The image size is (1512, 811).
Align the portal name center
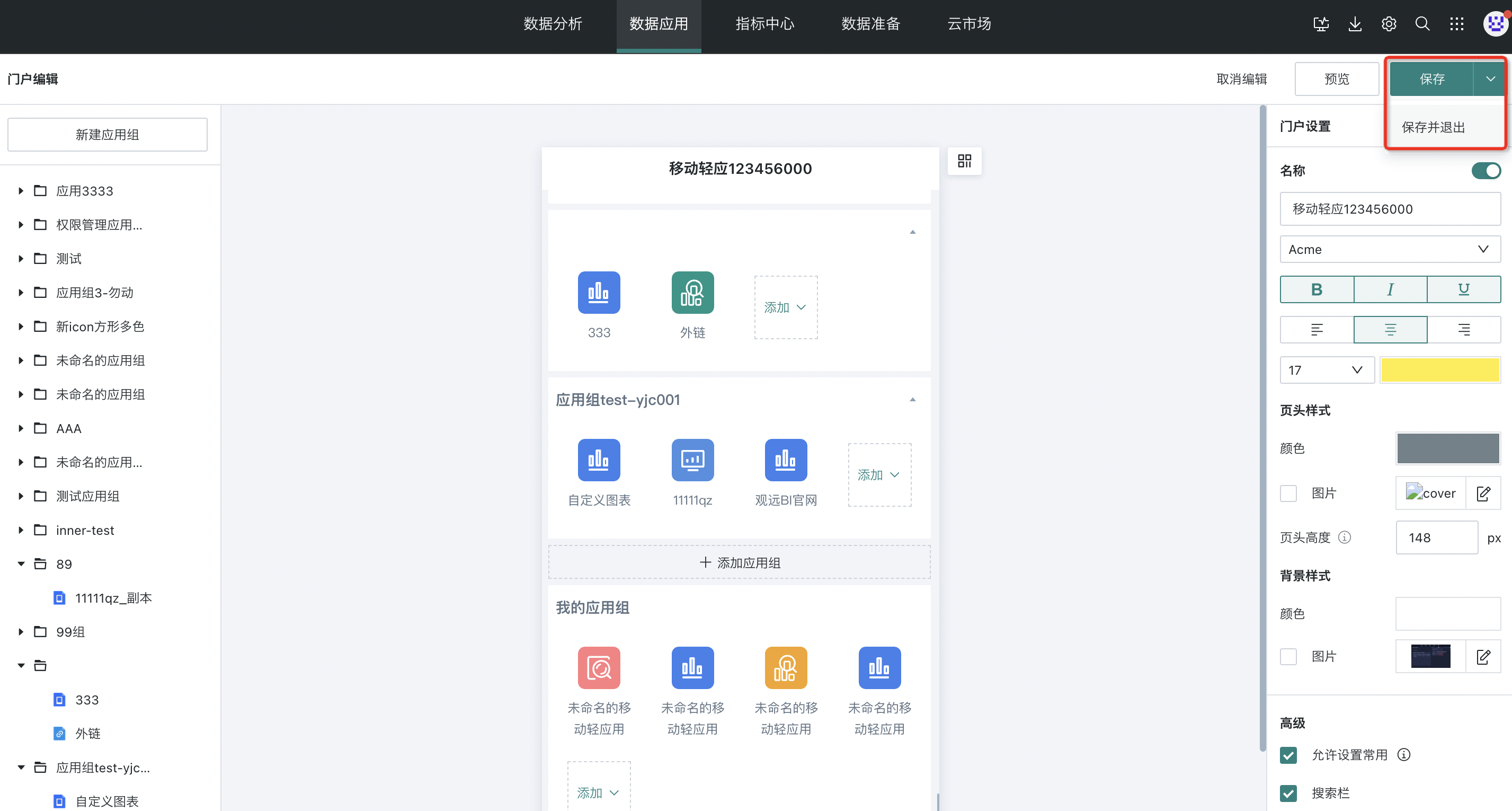tap(1390, 330)
